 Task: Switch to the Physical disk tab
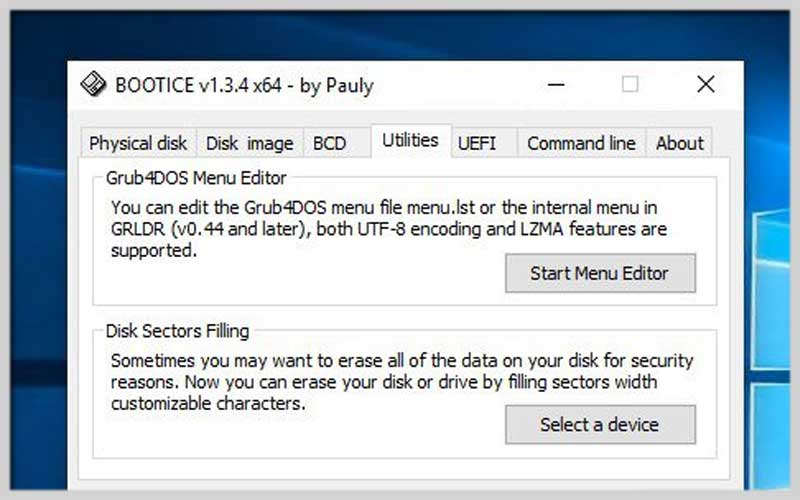click(138, 143)
